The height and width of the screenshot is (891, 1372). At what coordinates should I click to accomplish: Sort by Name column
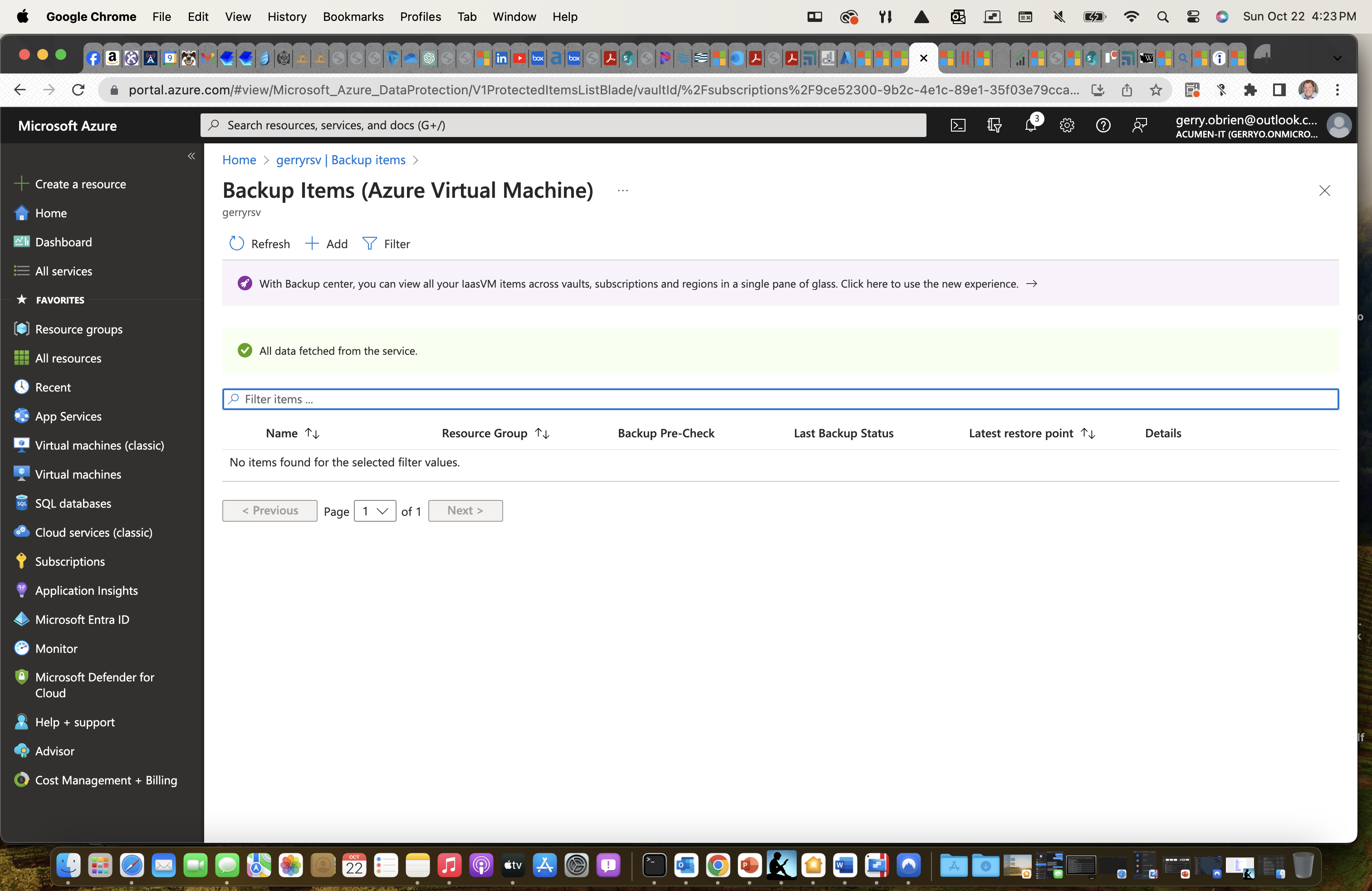[x=293, y=433]
